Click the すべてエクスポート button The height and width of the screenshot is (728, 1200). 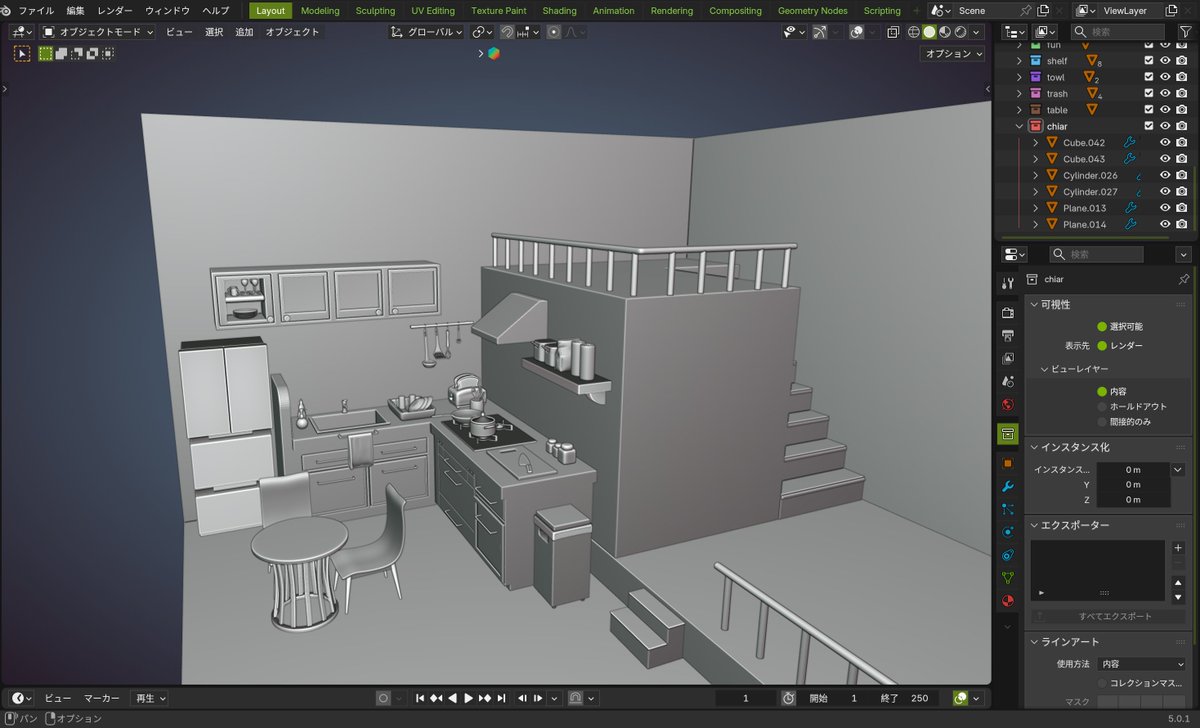pyautogui.click(x=1107, y=616)
